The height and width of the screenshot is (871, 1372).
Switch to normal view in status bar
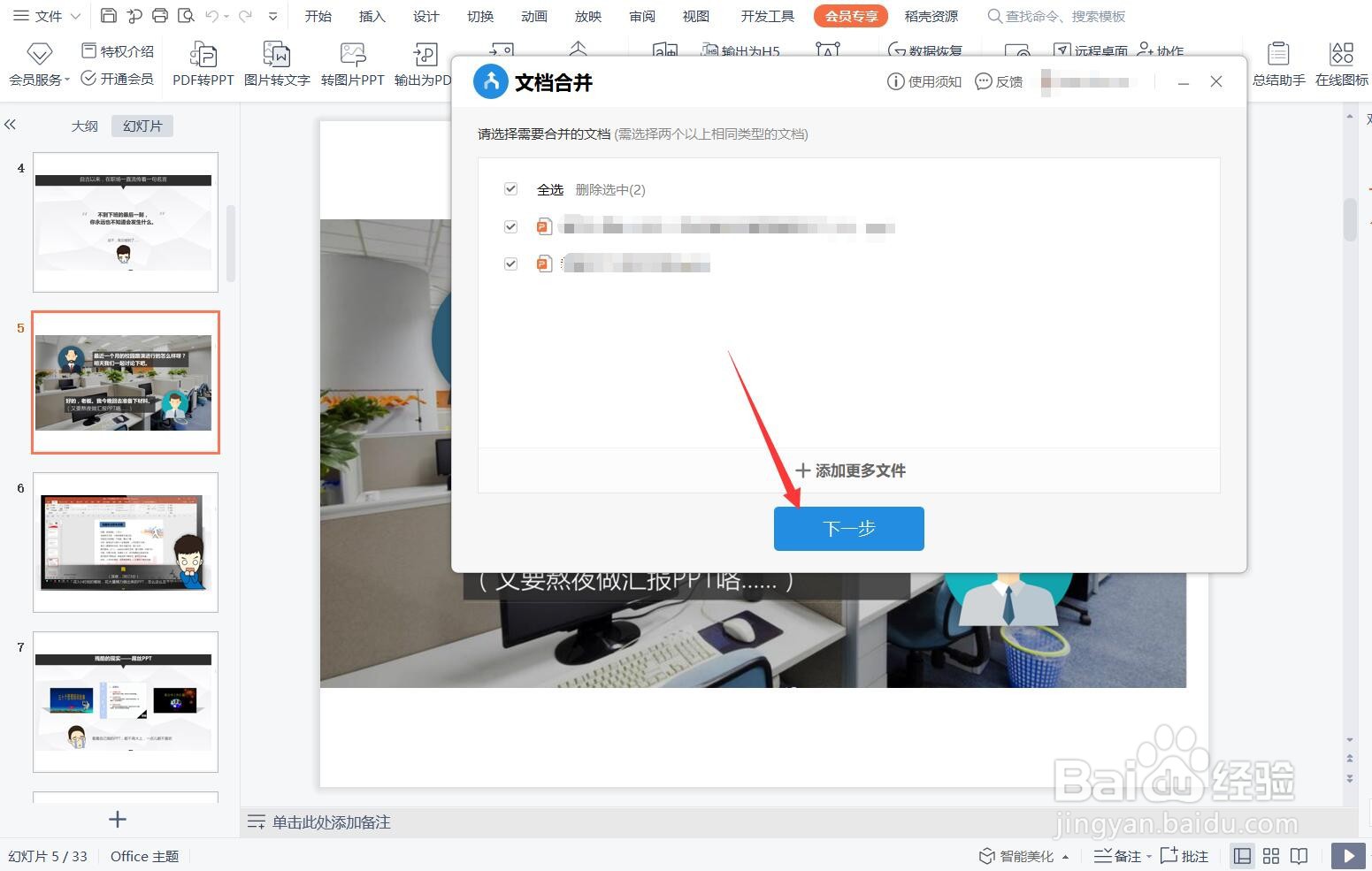click(x=1243, y=856)
